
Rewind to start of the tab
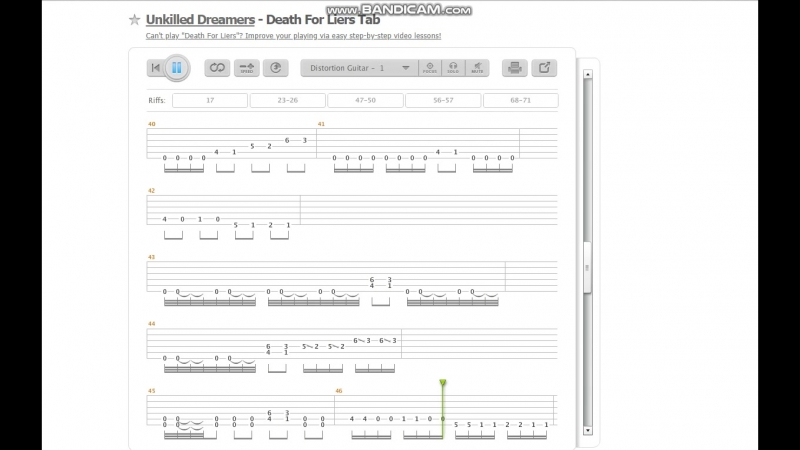(155, 68)
